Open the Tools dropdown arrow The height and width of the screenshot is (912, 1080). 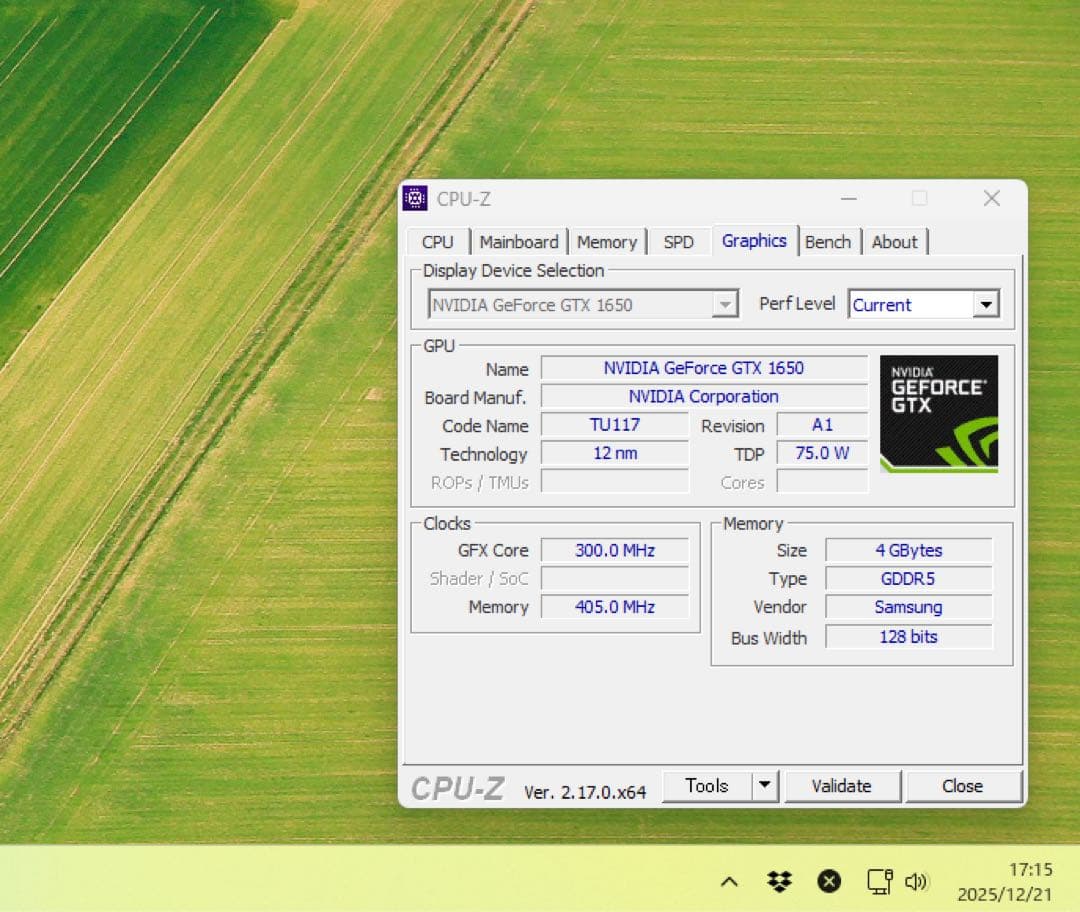(766, 786)
